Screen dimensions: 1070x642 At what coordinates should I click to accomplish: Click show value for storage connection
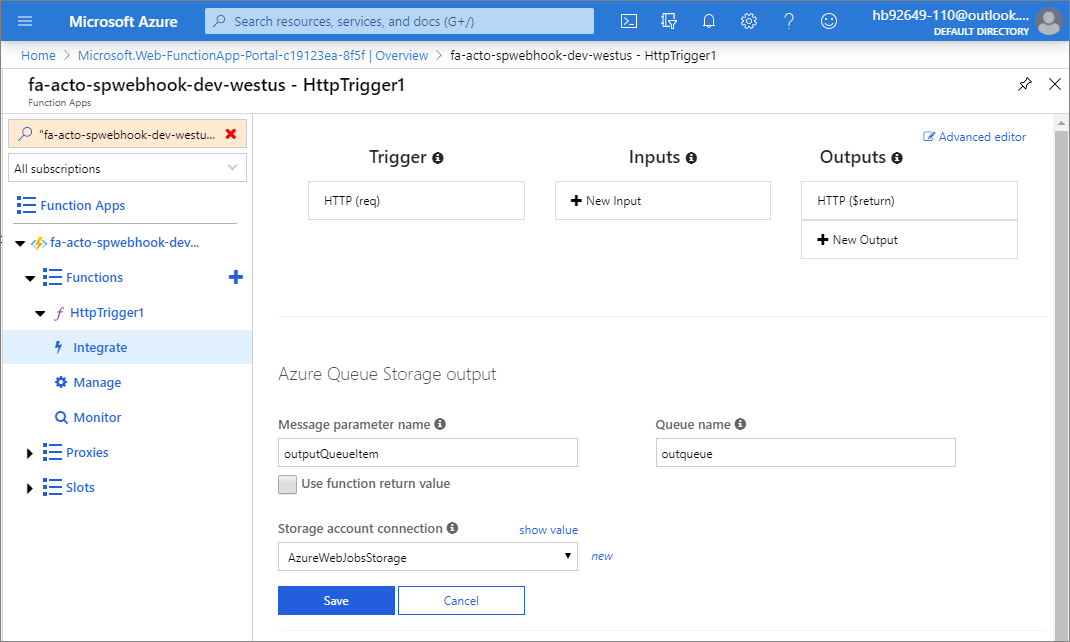(x=548, y=529)
